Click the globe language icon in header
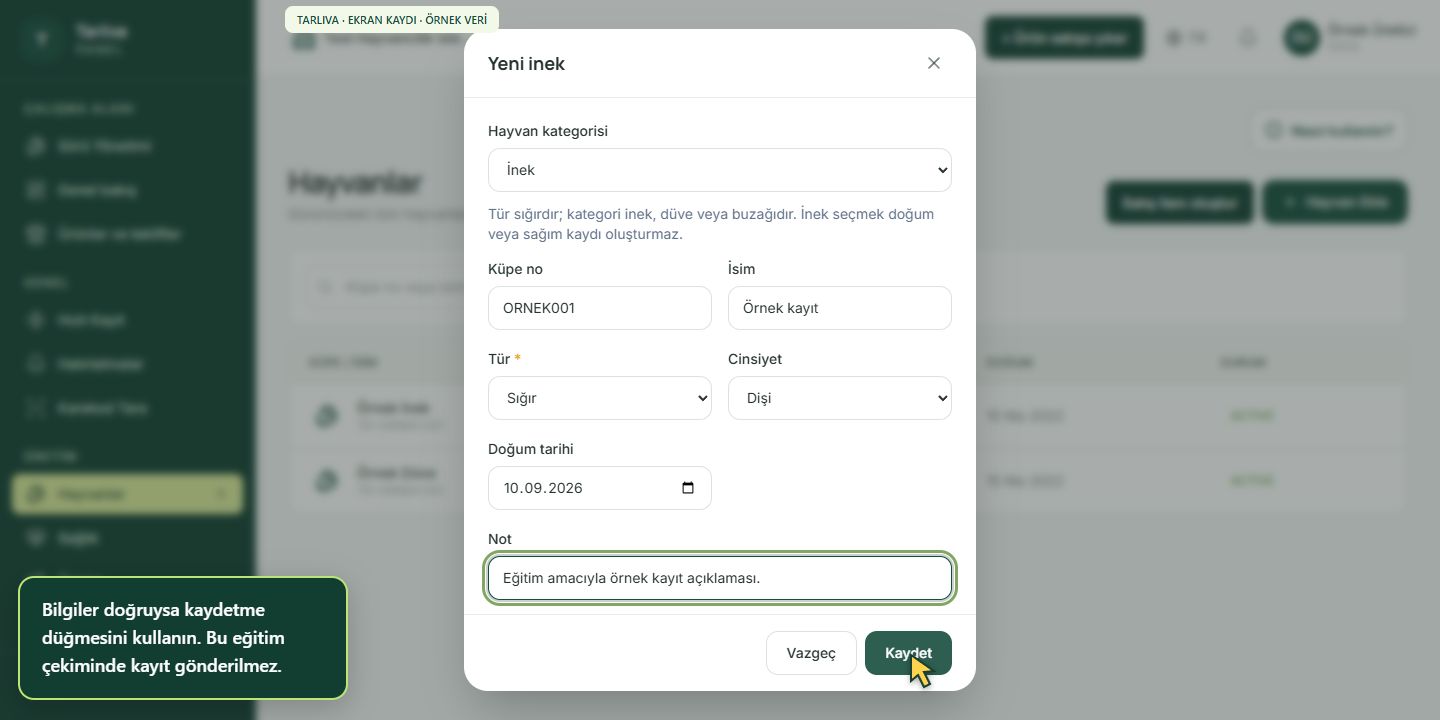The image size is (1440, 720). 1174,38
